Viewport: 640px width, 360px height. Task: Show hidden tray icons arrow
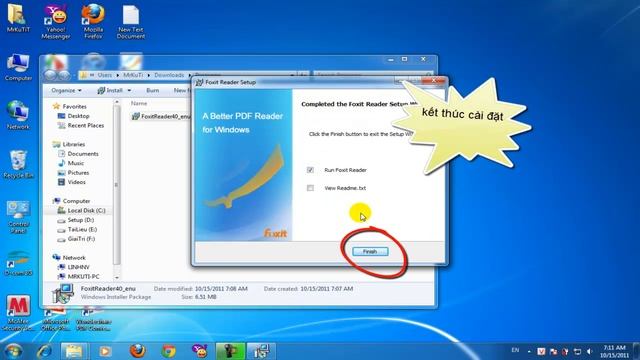coord(529,351)
